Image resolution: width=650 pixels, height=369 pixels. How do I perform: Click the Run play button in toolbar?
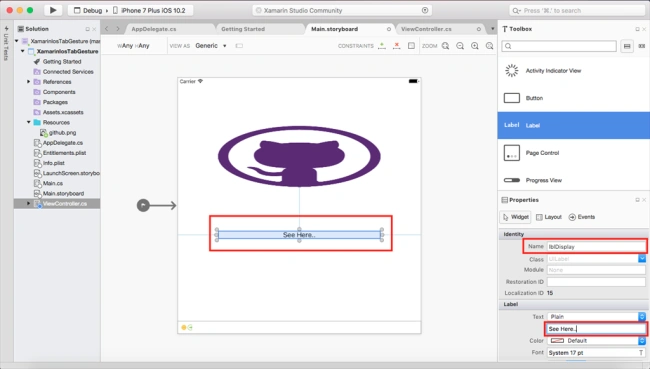point(53,10)
